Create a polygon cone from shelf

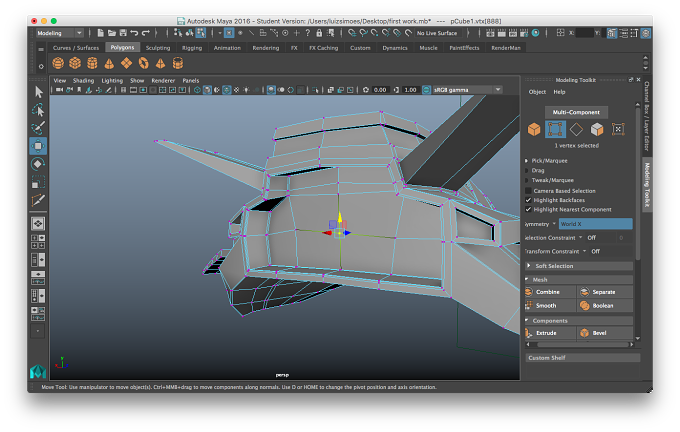pyautogui.click(x=109, y=63)
